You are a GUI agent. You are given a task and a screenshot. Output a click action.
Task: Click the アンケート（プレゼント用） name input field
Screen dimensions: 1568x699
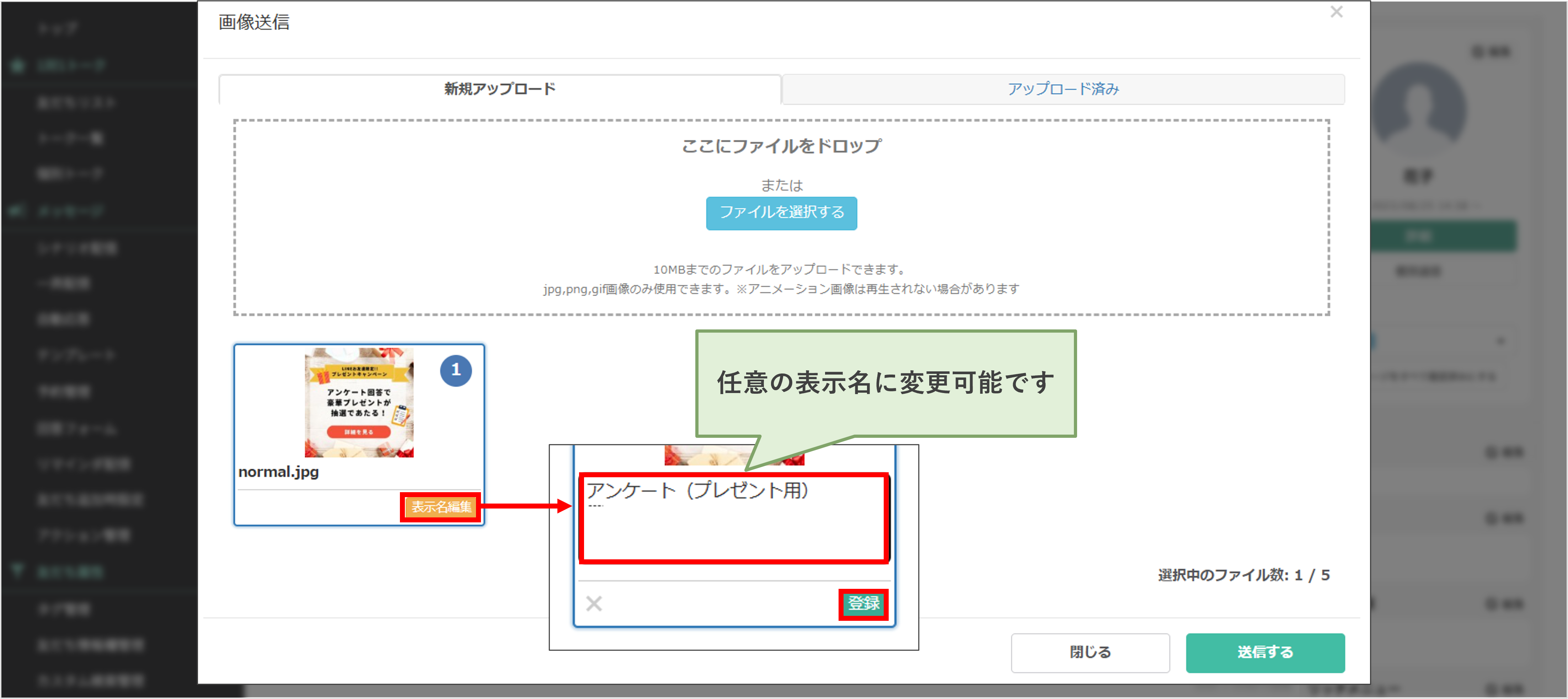734,518
